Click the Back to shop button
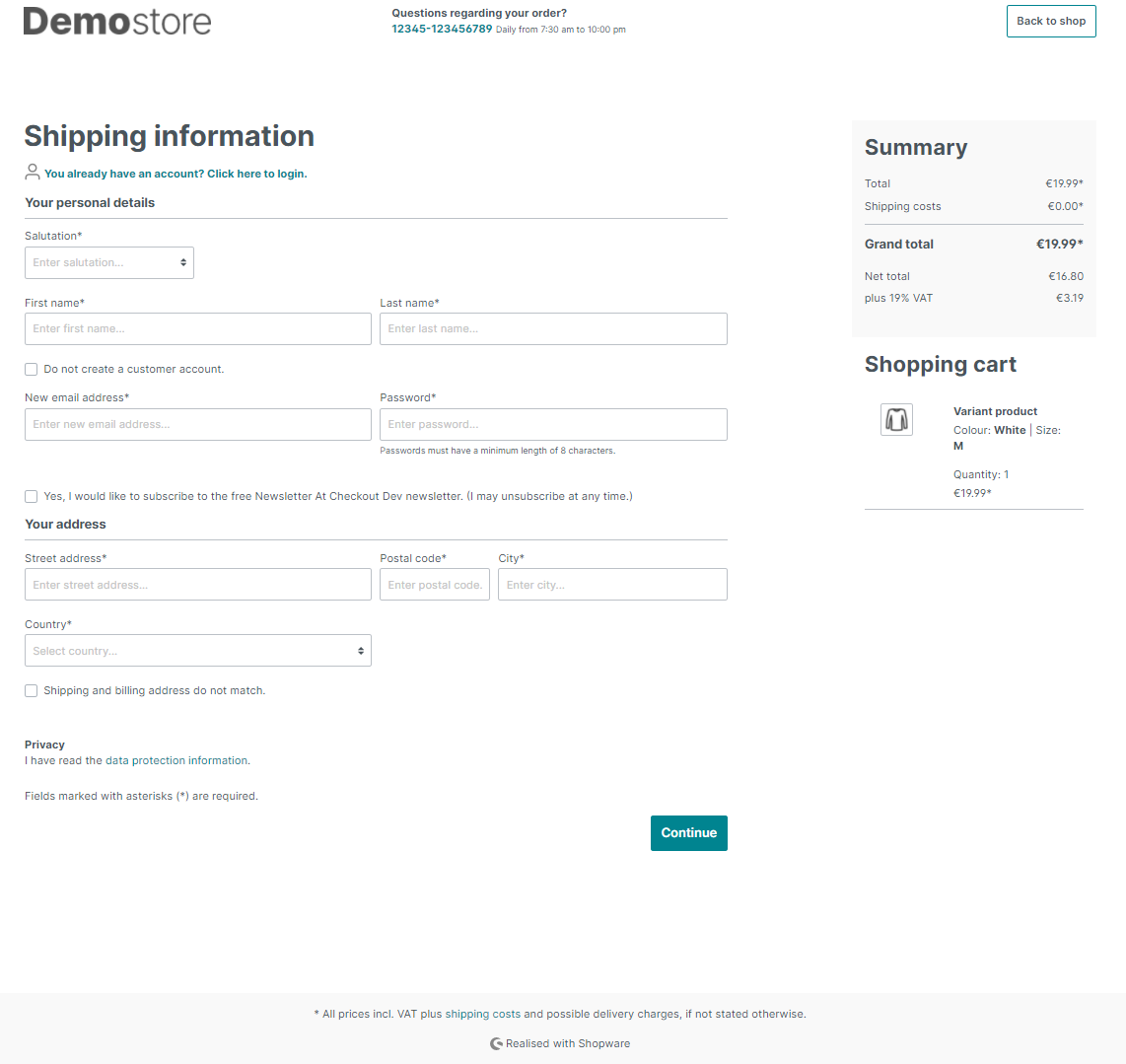 coord(1051,21)
